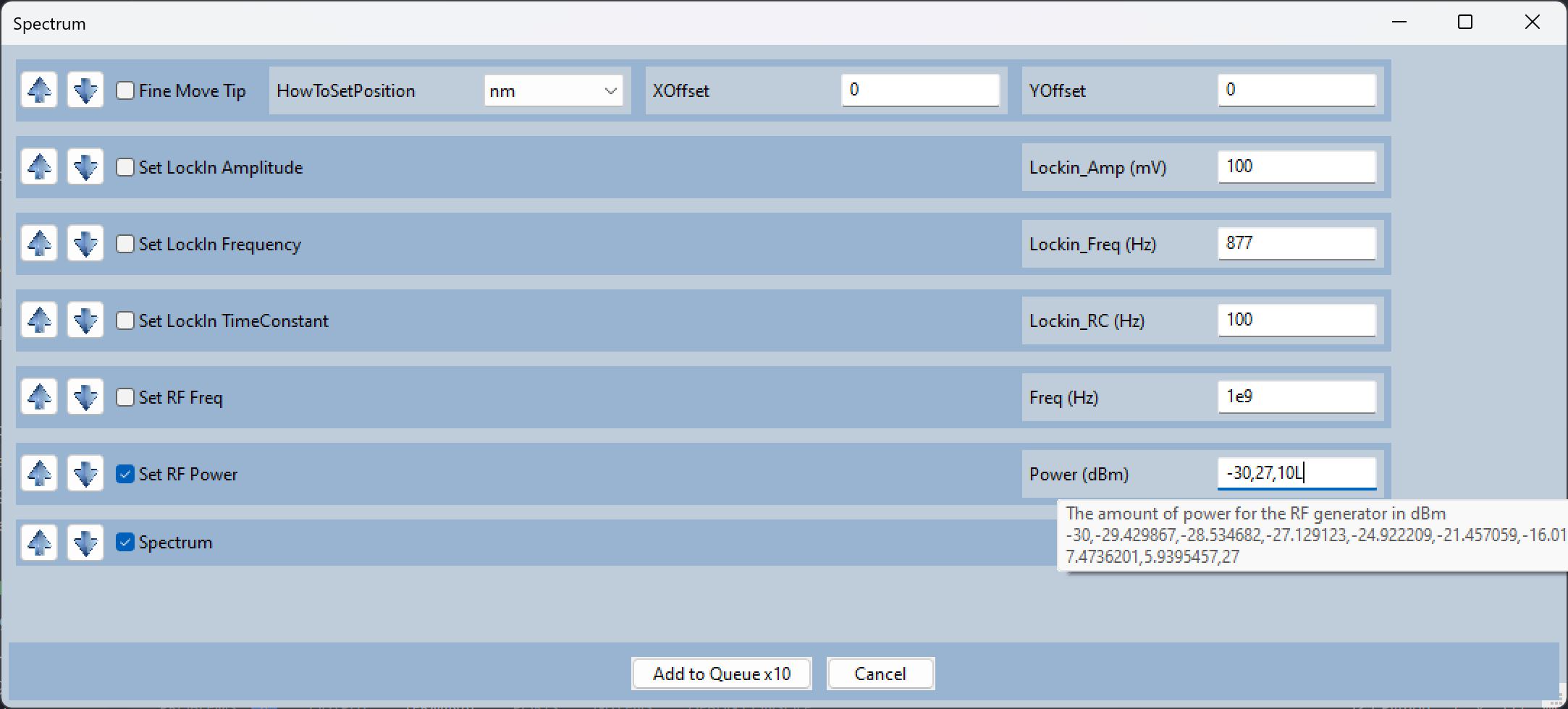Move Fine Move Tip row up
The width and height of the screenshot is (1568, 709).
[x=39, y=90]
